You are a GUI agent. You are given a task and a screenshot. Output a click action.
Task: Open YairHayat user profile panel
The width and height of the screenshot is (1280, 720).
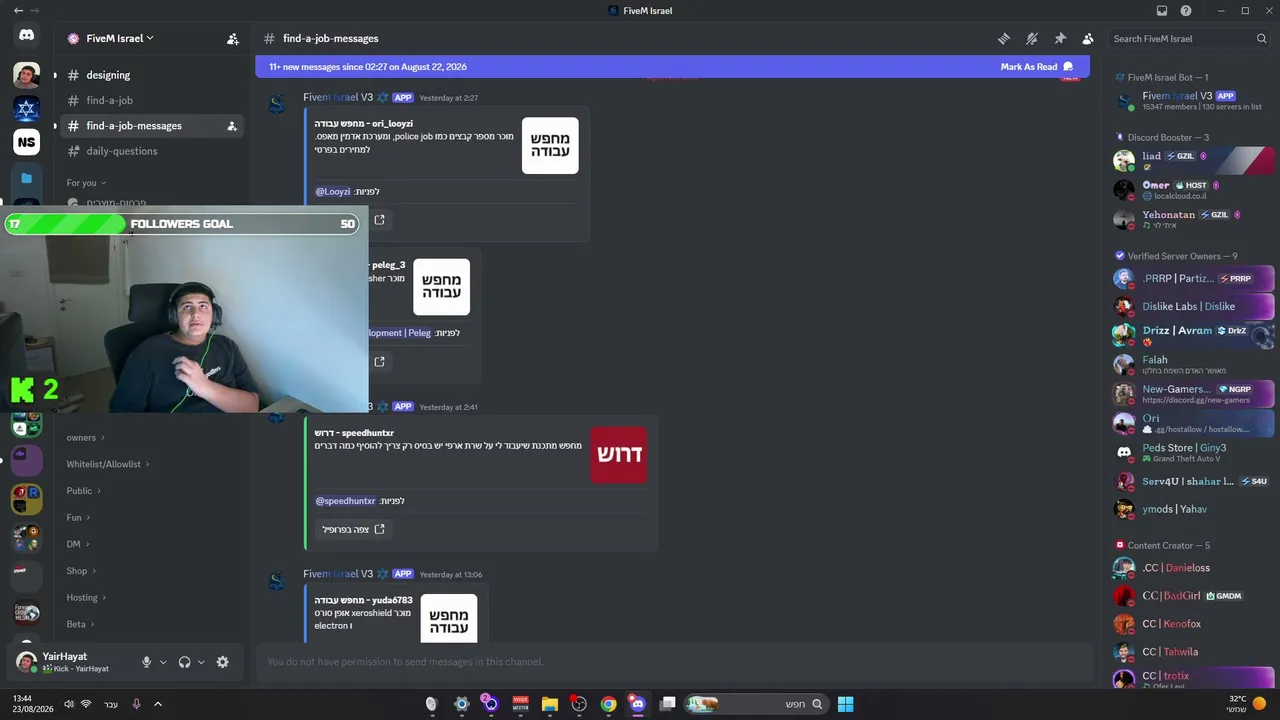pos(72,662)
